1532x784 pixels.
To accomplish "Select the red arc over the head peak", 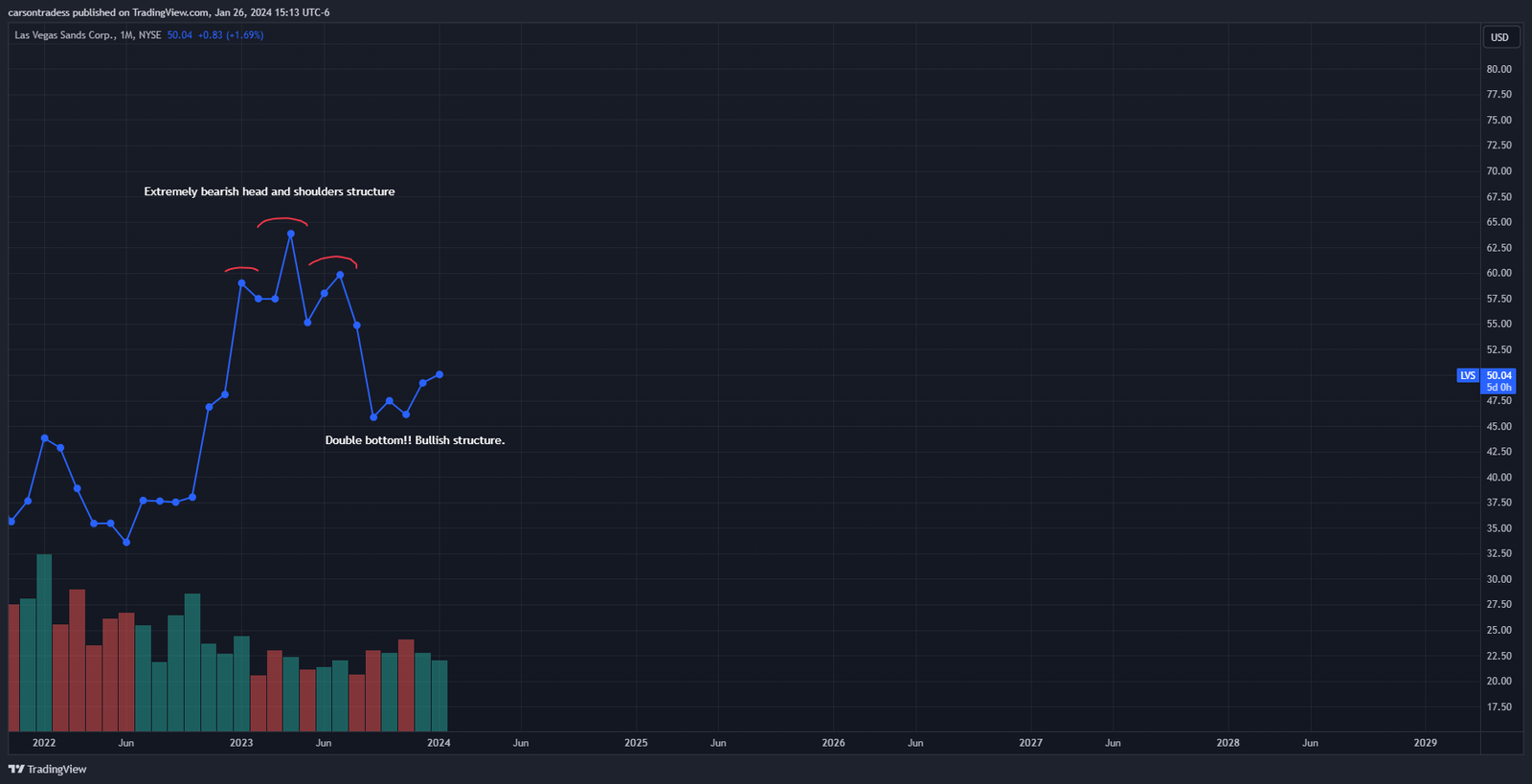I will (282, 222).
